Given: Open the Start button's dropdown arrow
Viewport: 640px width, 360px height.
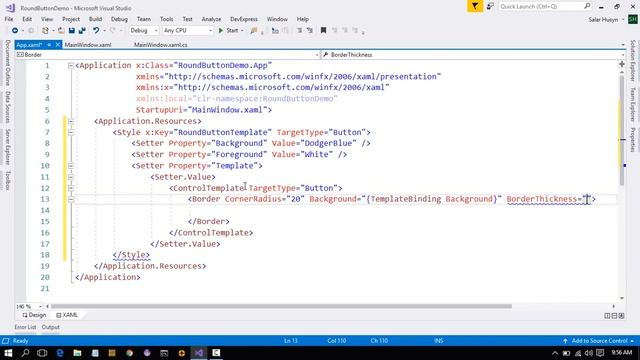Looking at the screenshot, I should (242, 31).
